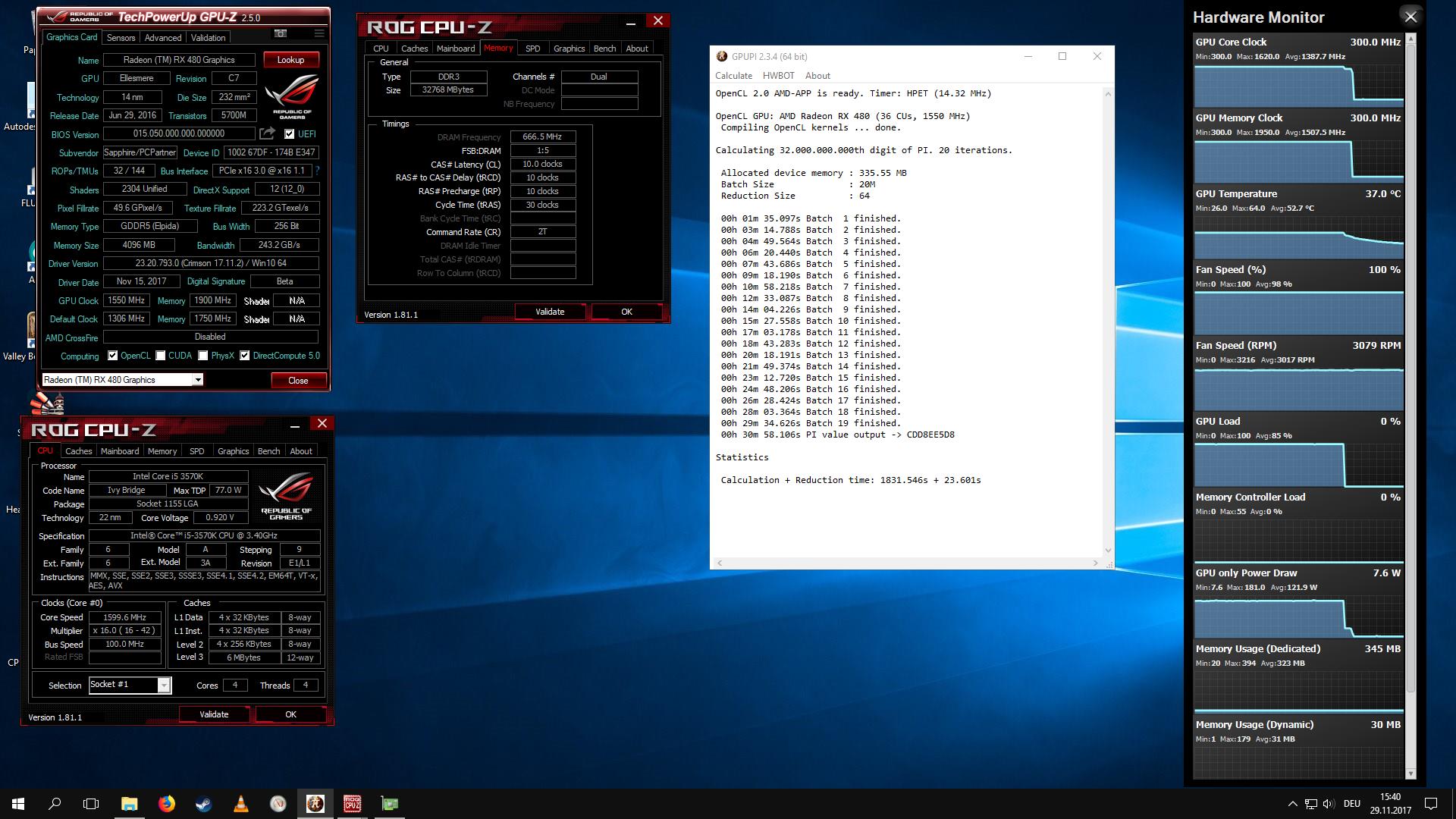Image resolution: width=1456 pixels, height=819 pixels.
Task: Open the About menu in GPUPI
Action: point(817,76)
